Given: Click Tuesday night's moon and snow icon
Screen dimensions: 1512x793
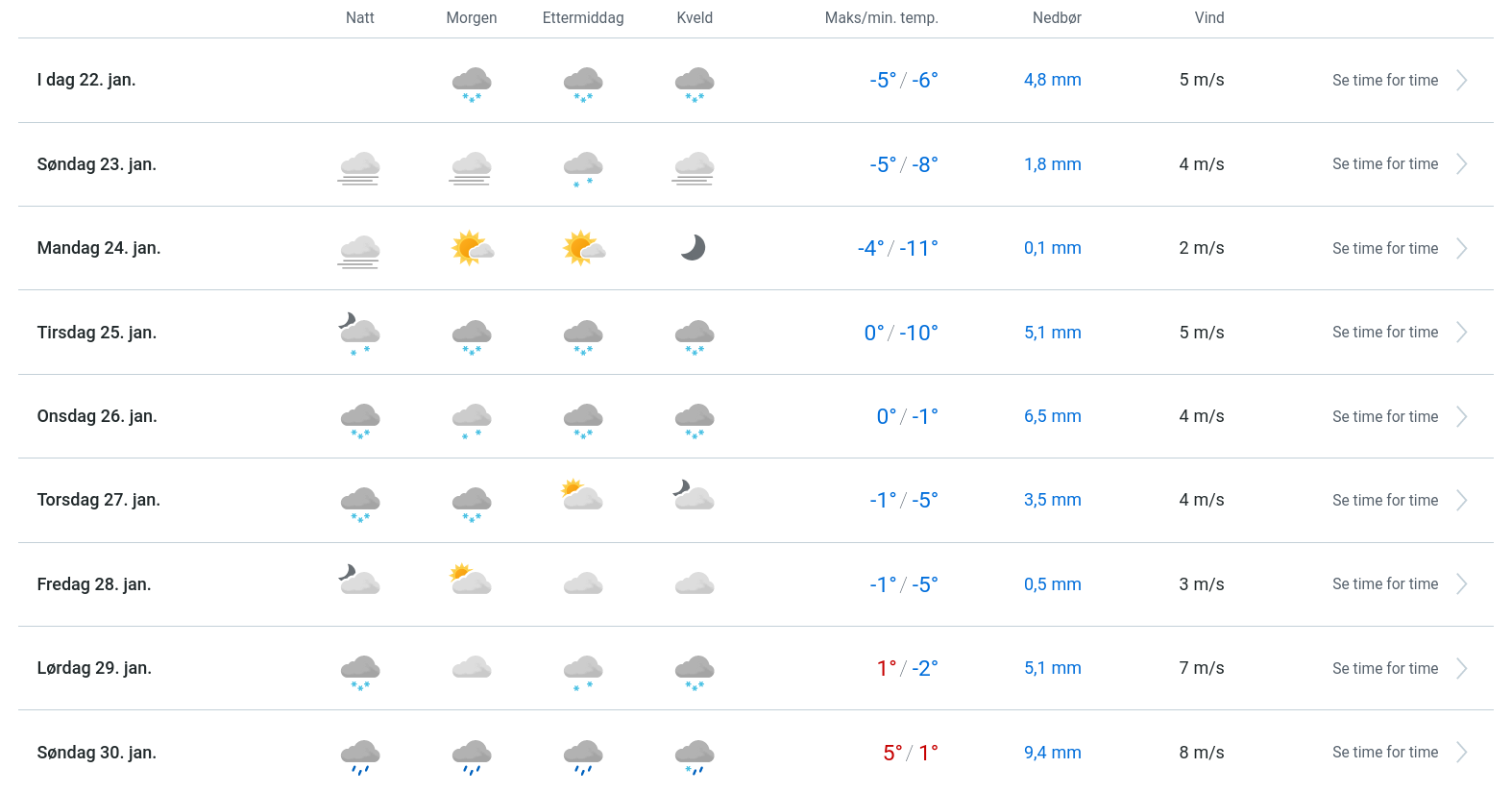Looking at the screenshot, I should [x=359, y=333].
